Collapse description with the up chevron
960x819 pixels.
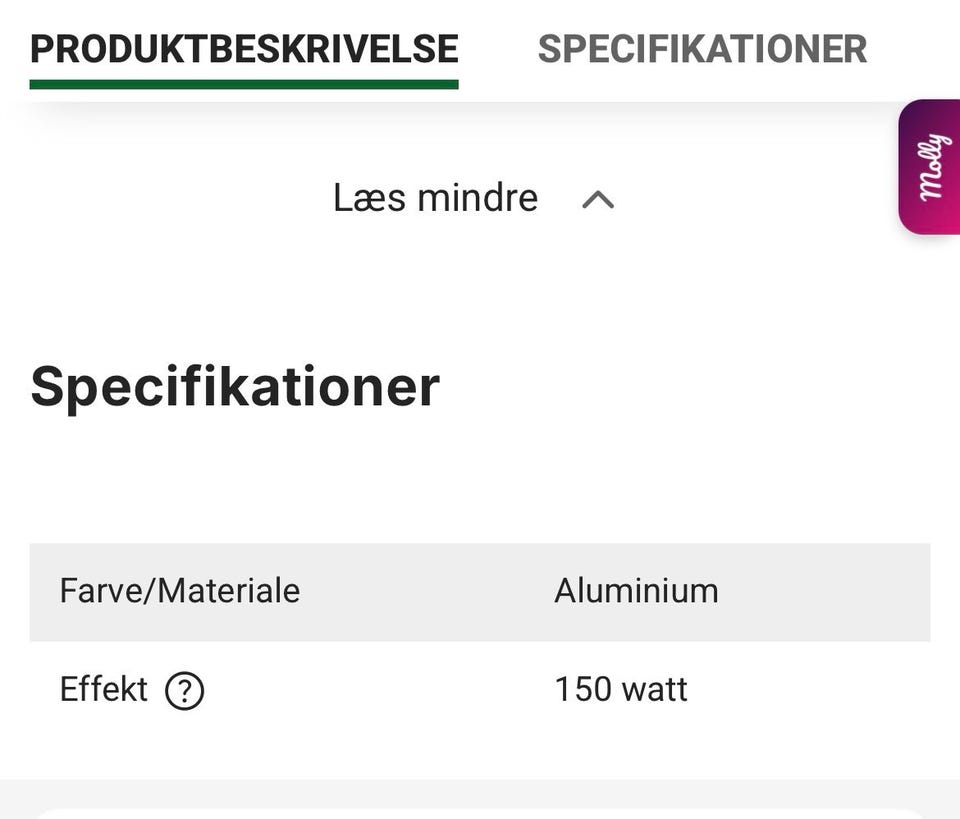(x=598, y=200)
